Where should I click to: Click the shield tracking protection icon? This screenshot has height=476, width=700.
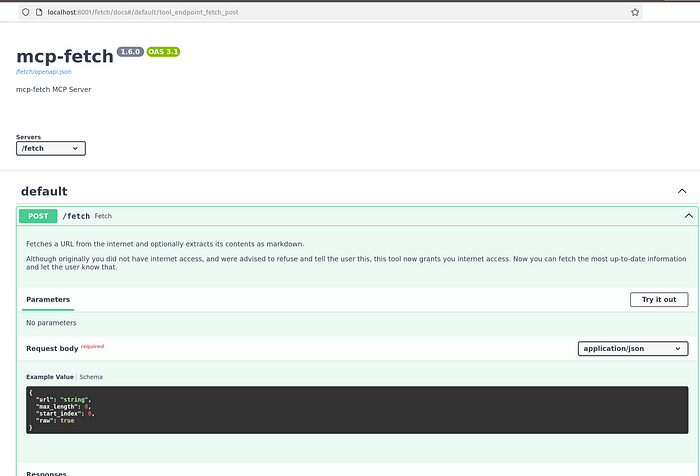point(25,13)
